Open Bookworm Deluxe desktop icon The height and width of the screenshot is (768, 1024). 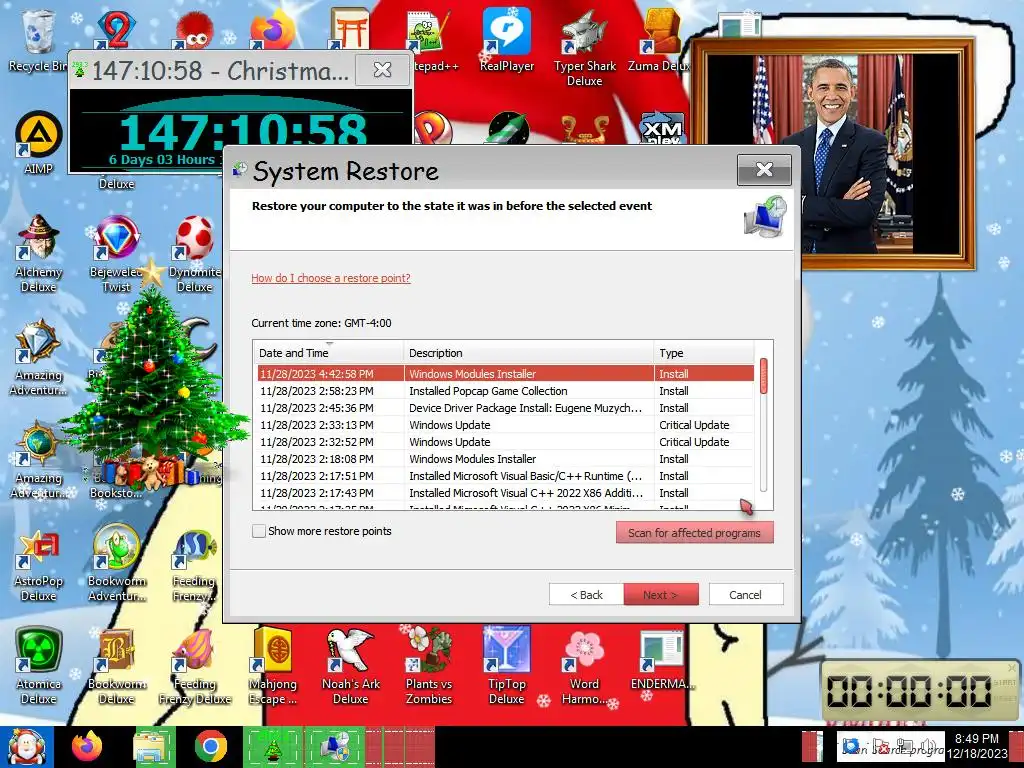[116, 666]
